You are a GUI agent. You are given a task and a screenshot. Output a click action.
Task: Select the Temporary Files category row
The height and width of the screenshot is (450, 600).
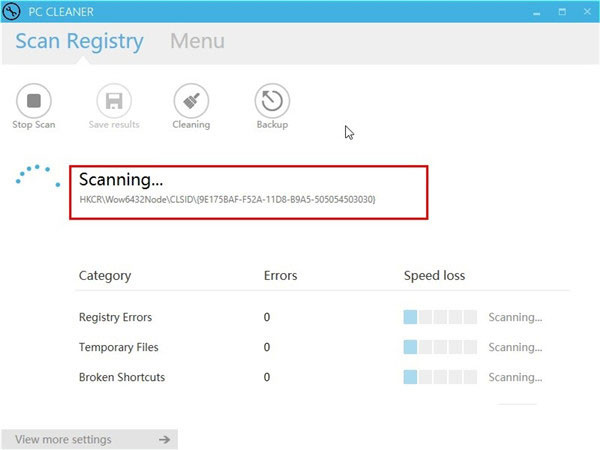[x=118, y=347]
